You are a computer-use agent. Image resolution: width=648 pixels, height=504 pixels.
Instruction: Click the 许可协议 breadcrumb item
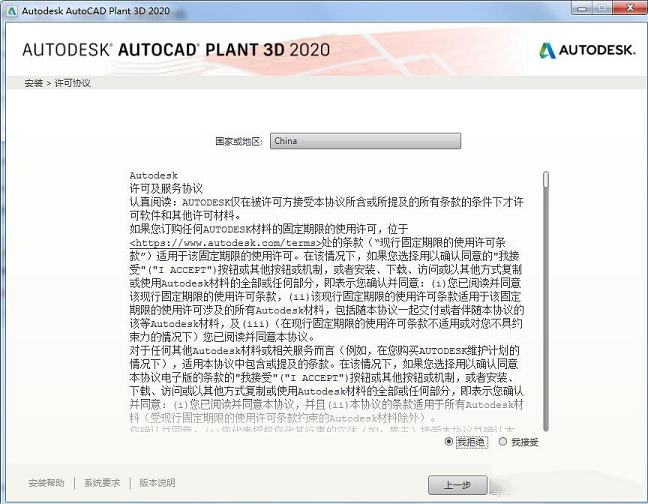coord(72,83)
